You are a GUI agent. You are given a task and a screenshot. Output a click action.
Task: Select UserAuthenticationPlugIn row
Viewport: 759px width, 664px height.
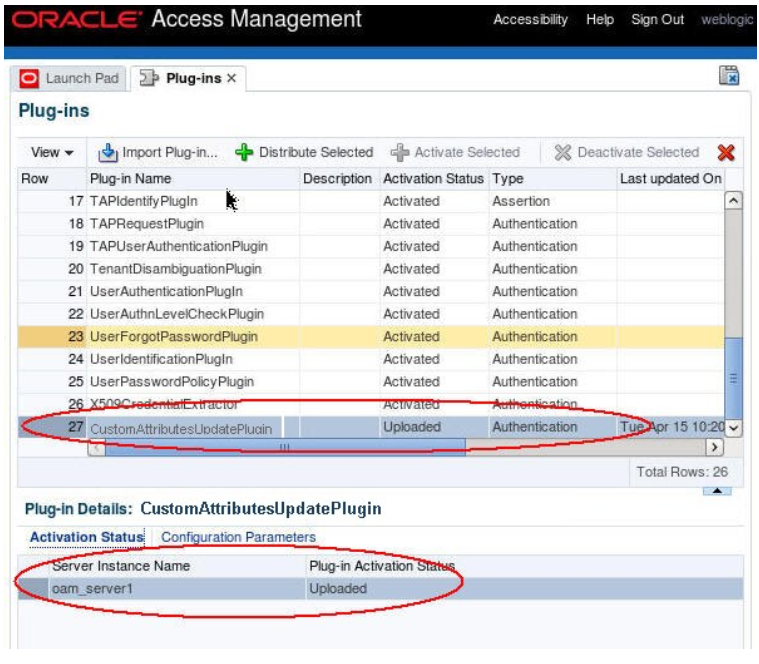coord(371,291)
